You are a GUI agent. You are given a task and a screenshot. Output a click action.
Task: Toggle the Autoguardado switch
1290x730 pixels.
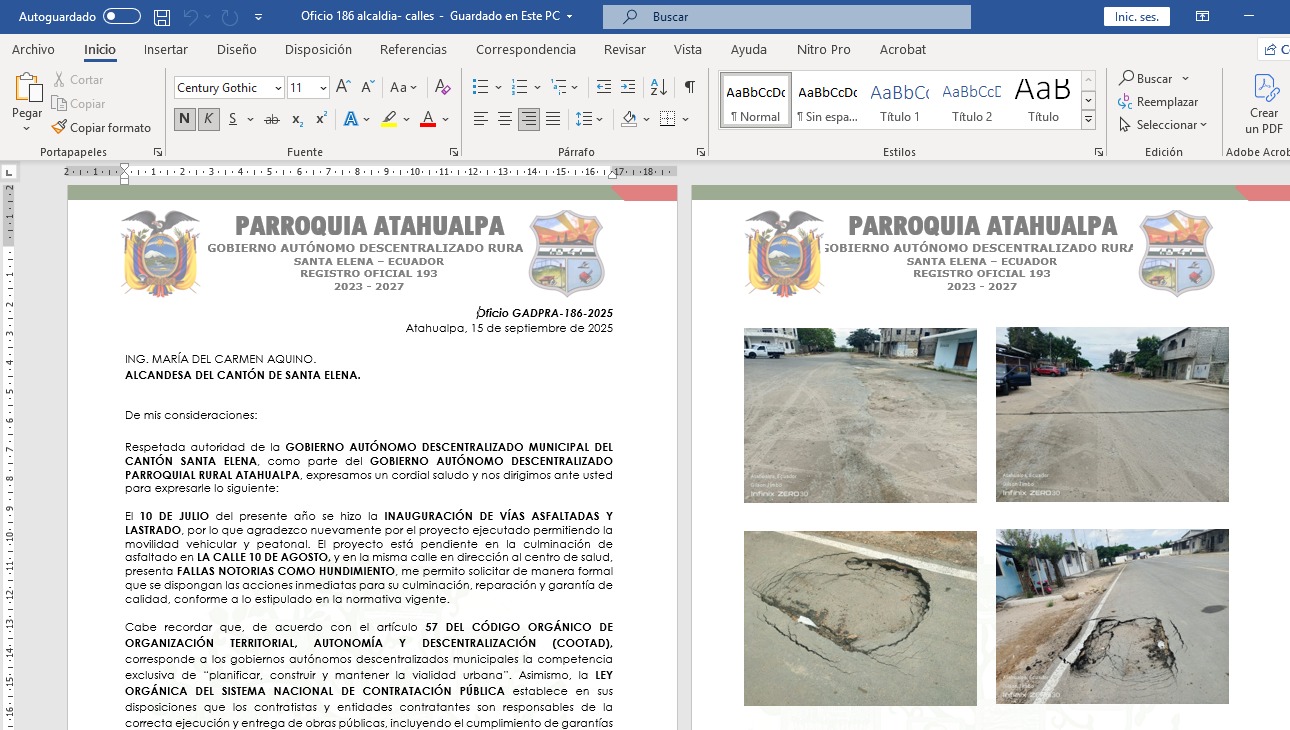122,17
